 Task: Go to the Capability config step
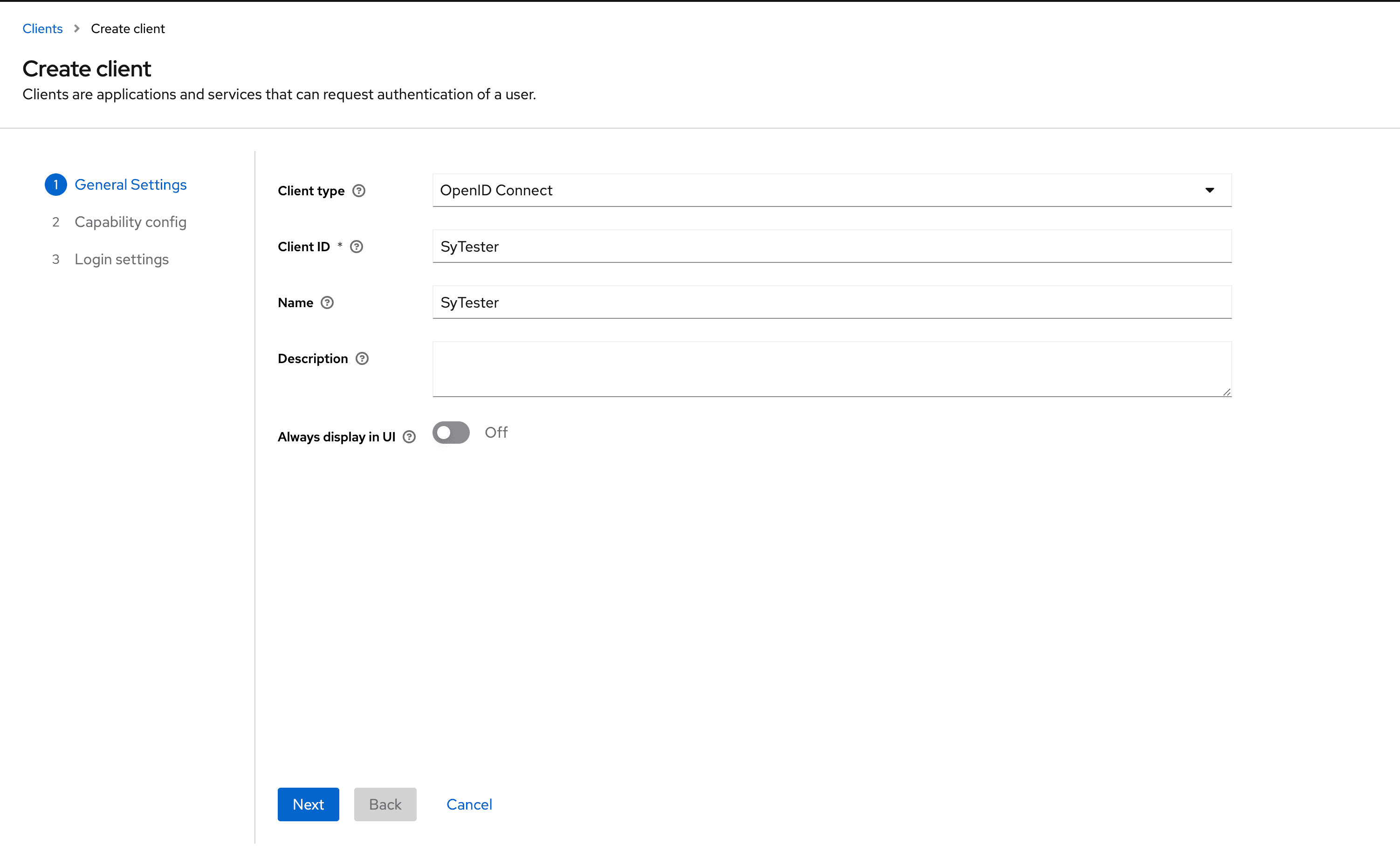130,222
